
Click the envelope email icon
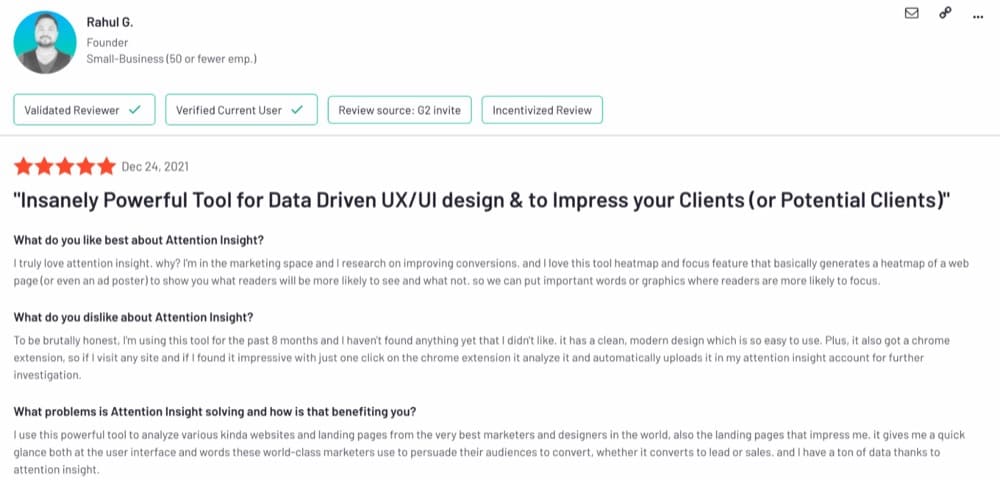click(911, 13)
